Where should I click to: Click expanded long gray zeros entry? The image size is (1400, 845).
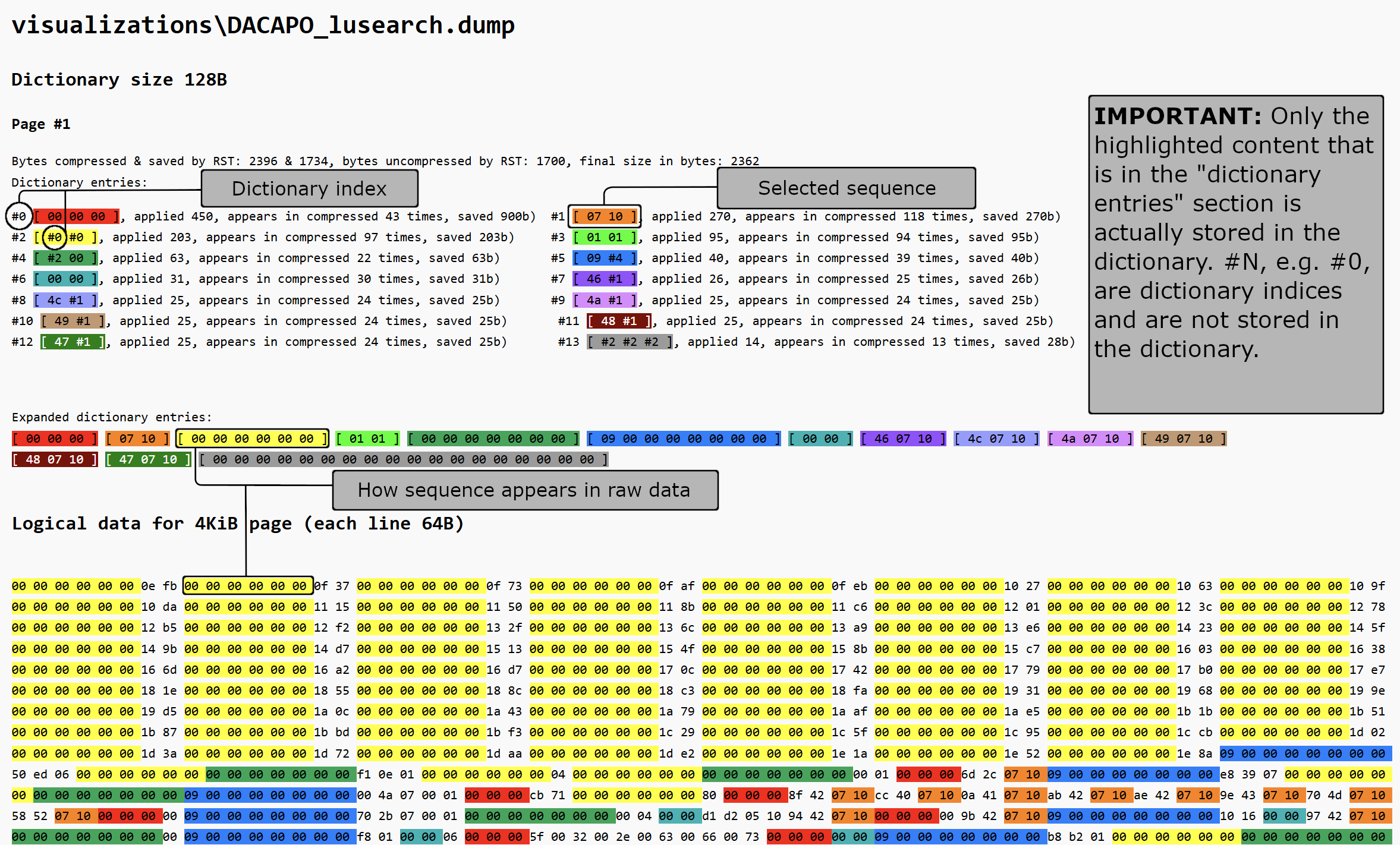[403, 460]
